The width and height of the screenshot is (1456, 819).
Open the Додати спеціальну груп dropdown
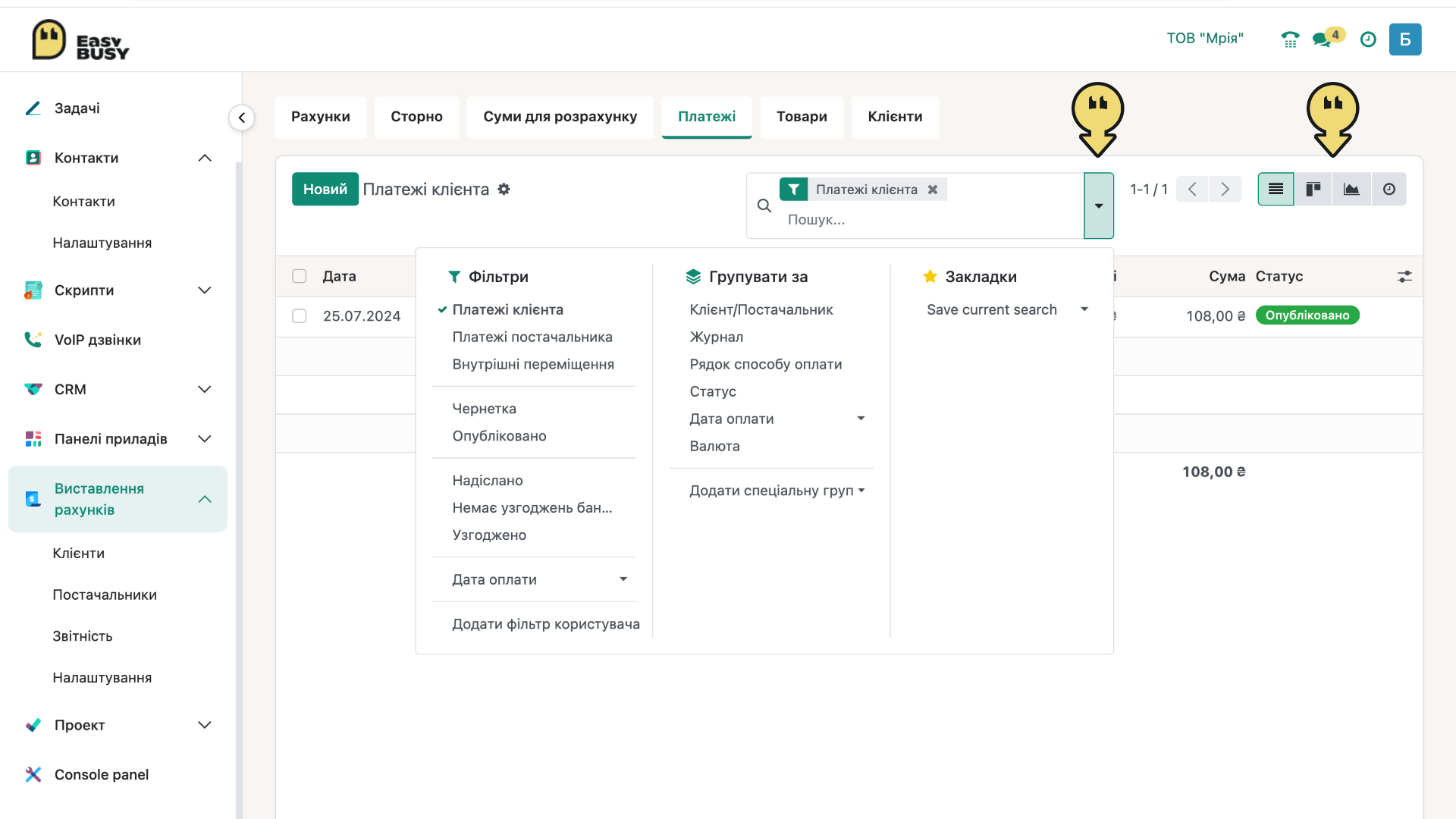[777, 491]
